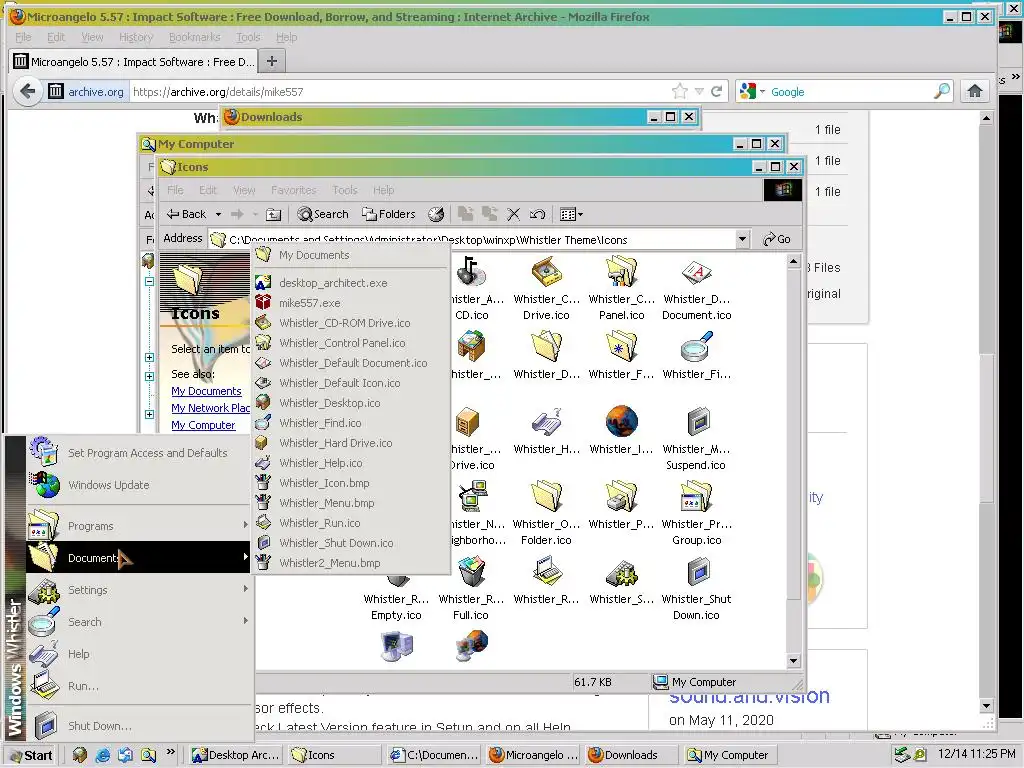
Task: Click Run... in the Start menu
Action: (x=138, y=686)
